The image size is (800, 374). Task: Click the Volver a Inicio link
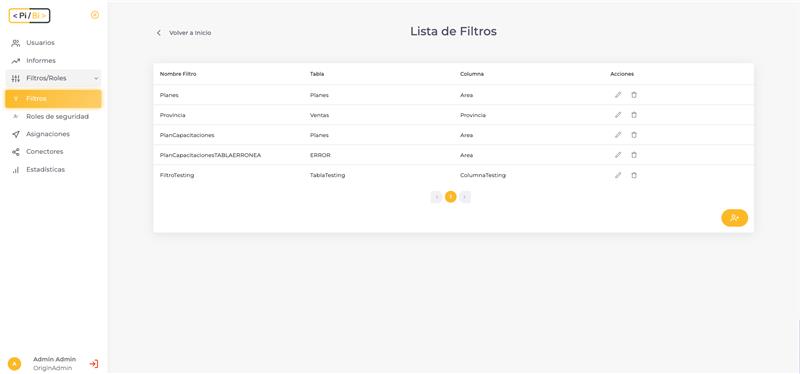tap(190, 33)
